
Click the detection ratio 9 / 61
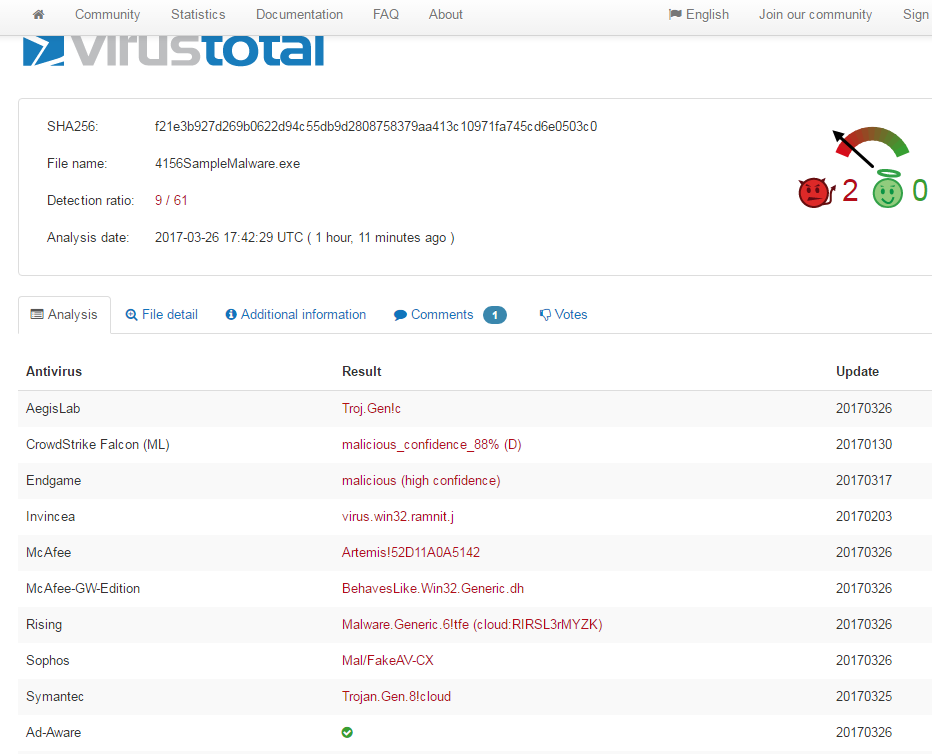tap(171, 200)
